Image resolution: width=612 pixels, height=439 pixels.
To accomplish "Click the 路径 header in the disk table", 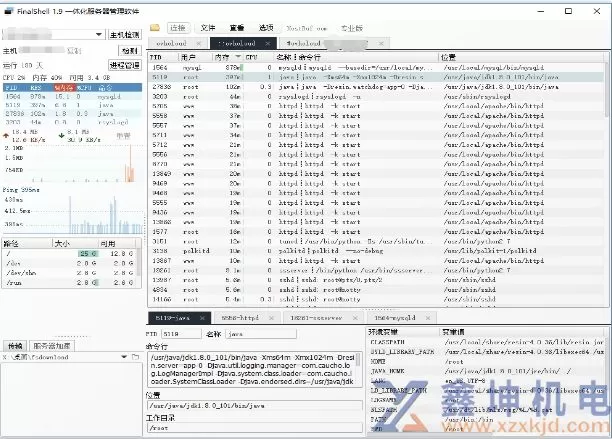I will click(27, 243).
